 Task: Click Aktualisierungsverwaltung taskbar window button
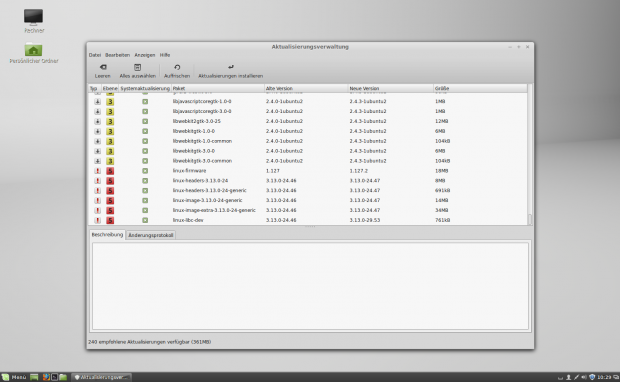click(x=101, y=377)
